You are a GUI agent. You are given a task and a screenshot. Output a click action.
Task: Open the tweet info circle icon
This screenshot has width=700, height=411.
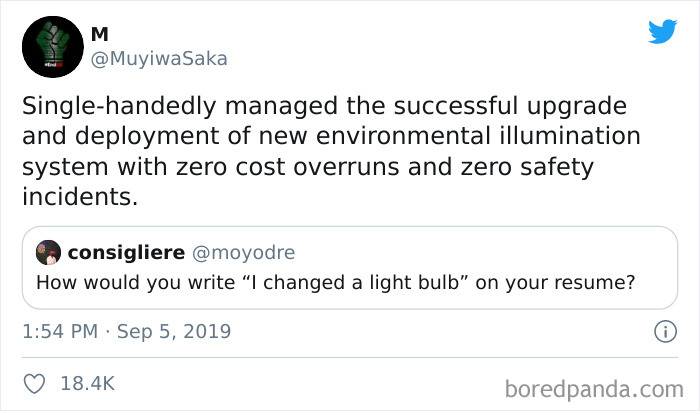click(x=660, y=330)
